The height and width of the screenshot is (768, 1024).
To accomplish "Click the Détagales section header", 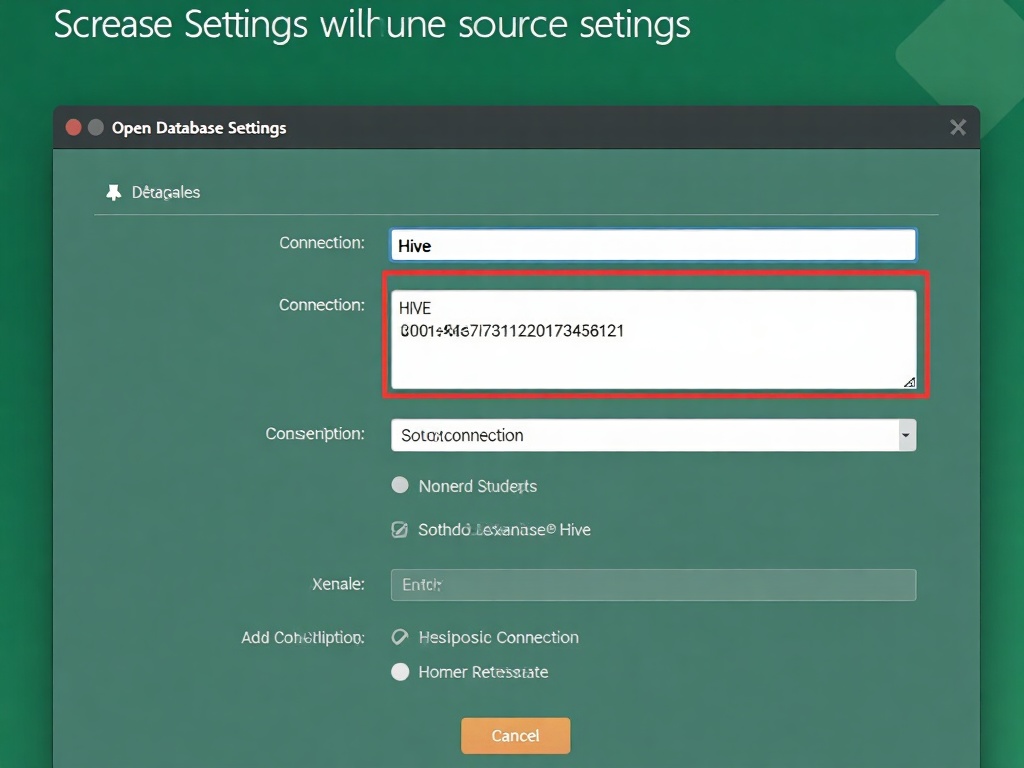I will [x=166, y=193].
